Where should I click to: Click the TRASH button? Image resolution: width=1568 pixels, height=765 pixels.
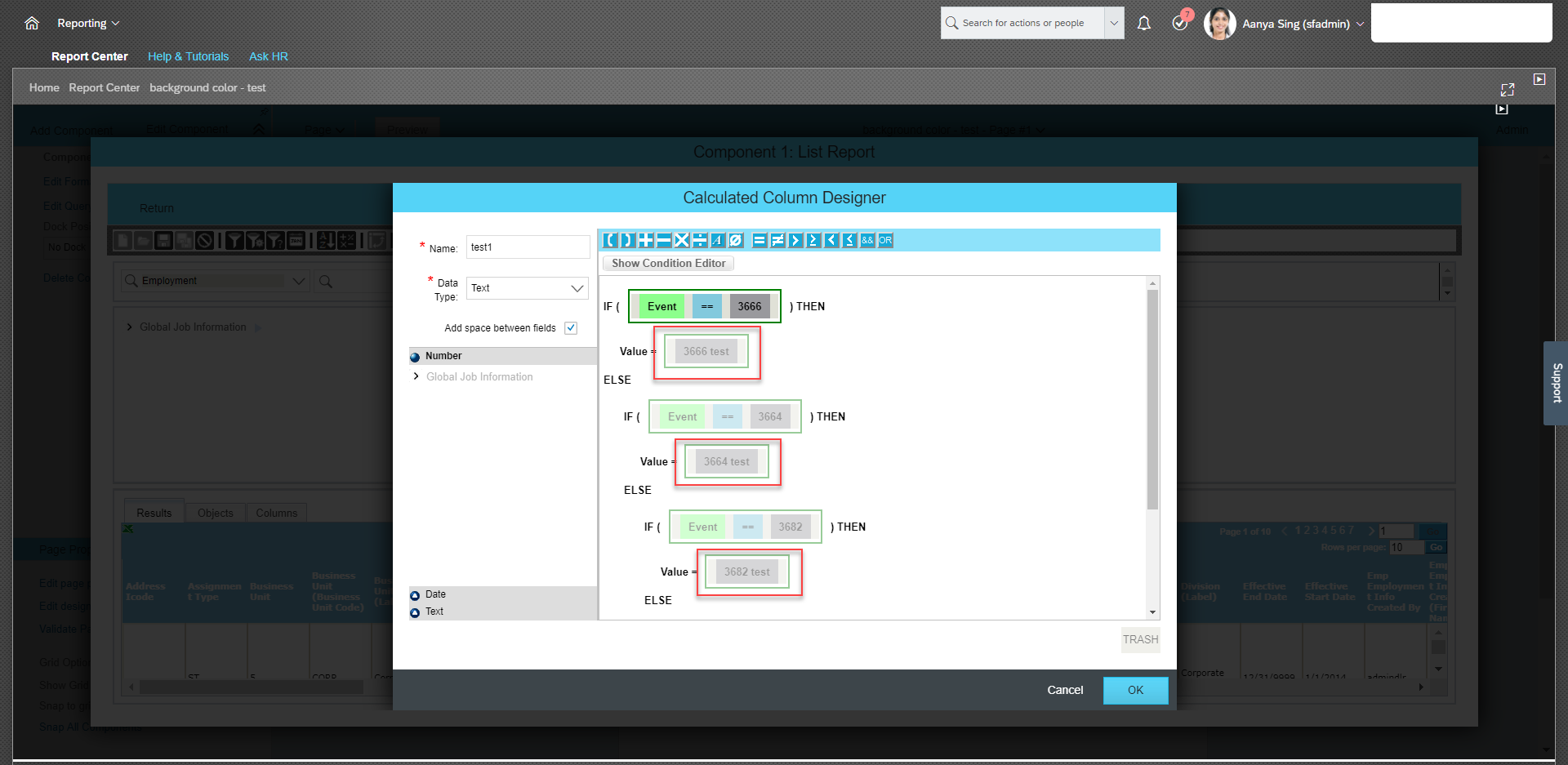point(1140,639)
